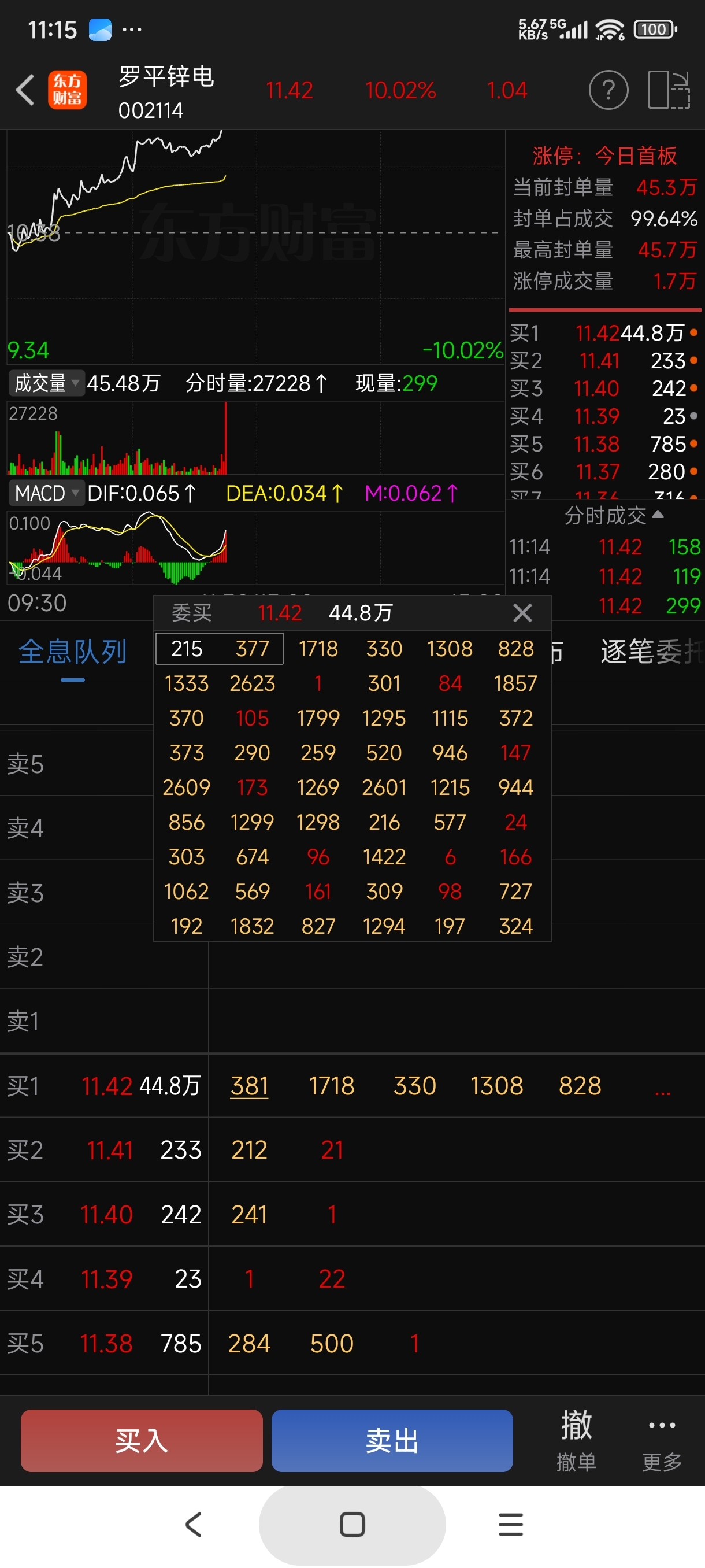Tap the stock name 罗平锌电 002114
Screen dimensions: 705x1568
pyautogui.click(x=166, y=92)
